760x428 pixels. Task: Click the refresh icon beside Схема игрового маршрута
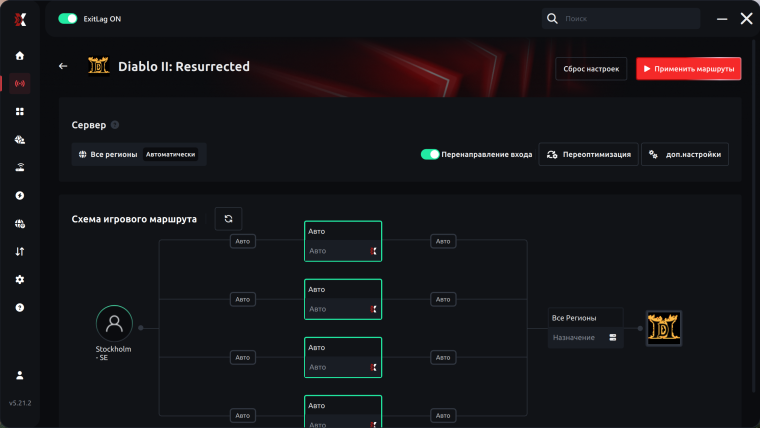point(228,219)
